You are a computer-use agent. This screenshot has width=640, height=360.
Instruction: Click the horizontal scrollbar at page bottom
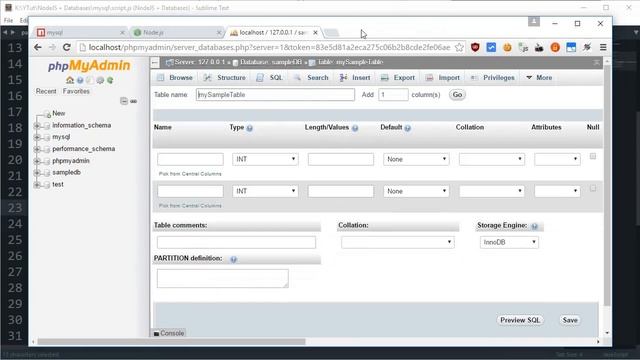(x=171, y=342)
